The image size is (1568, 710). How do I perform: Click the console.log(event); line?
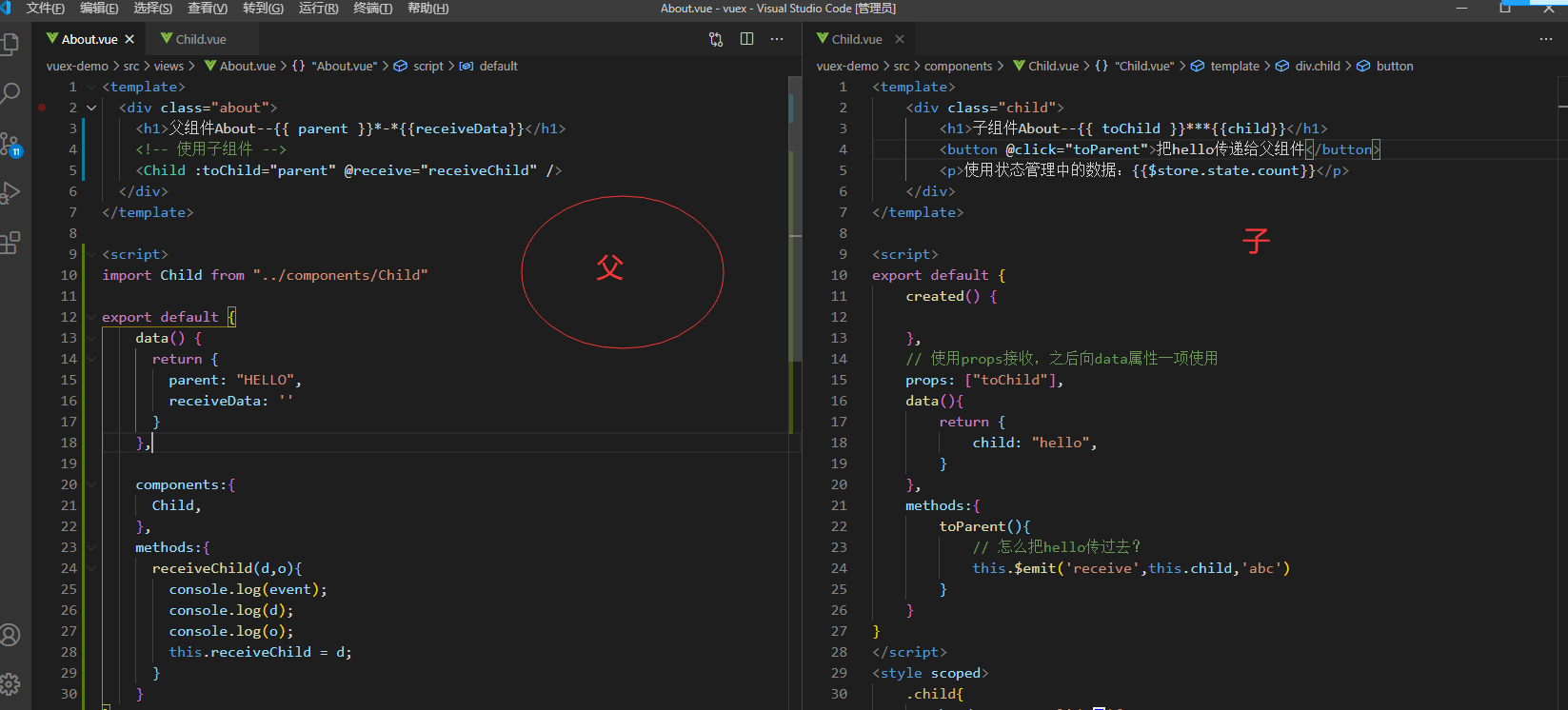click(248, 589)
